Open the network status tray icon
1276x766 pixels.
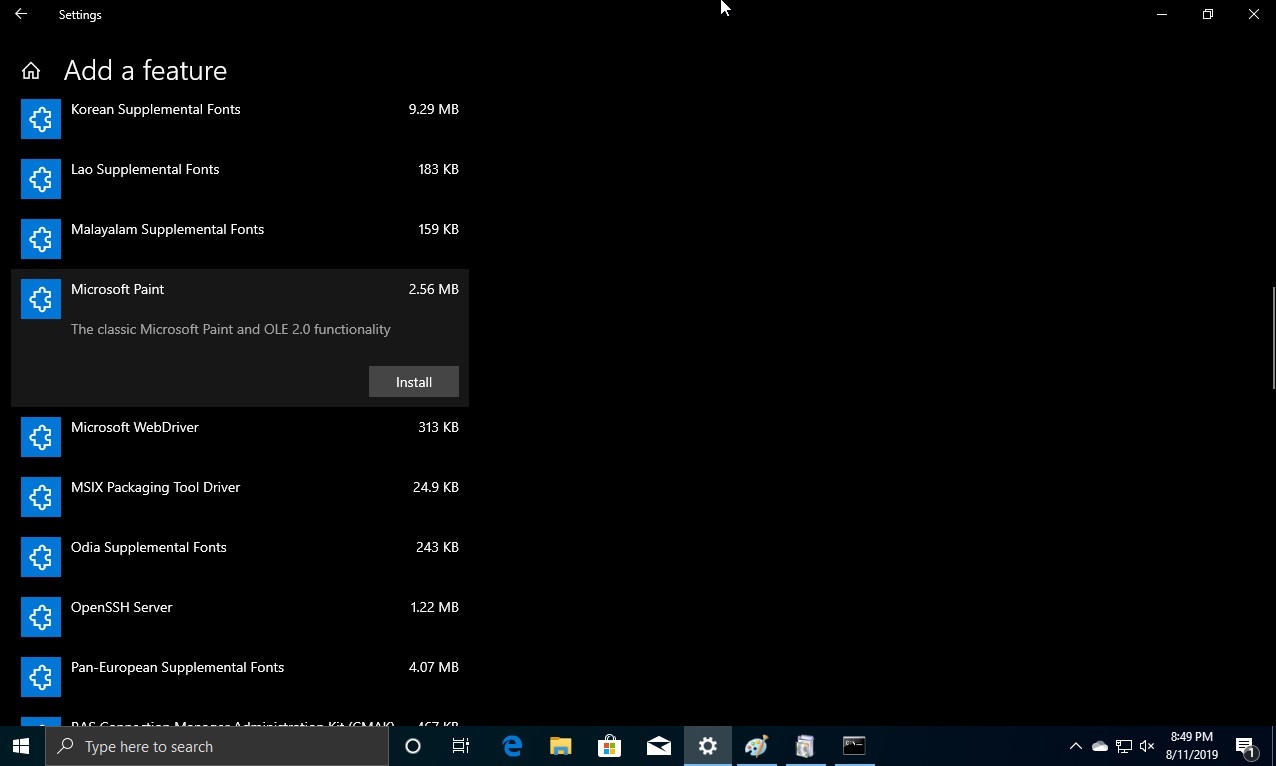click(1124, 746)
